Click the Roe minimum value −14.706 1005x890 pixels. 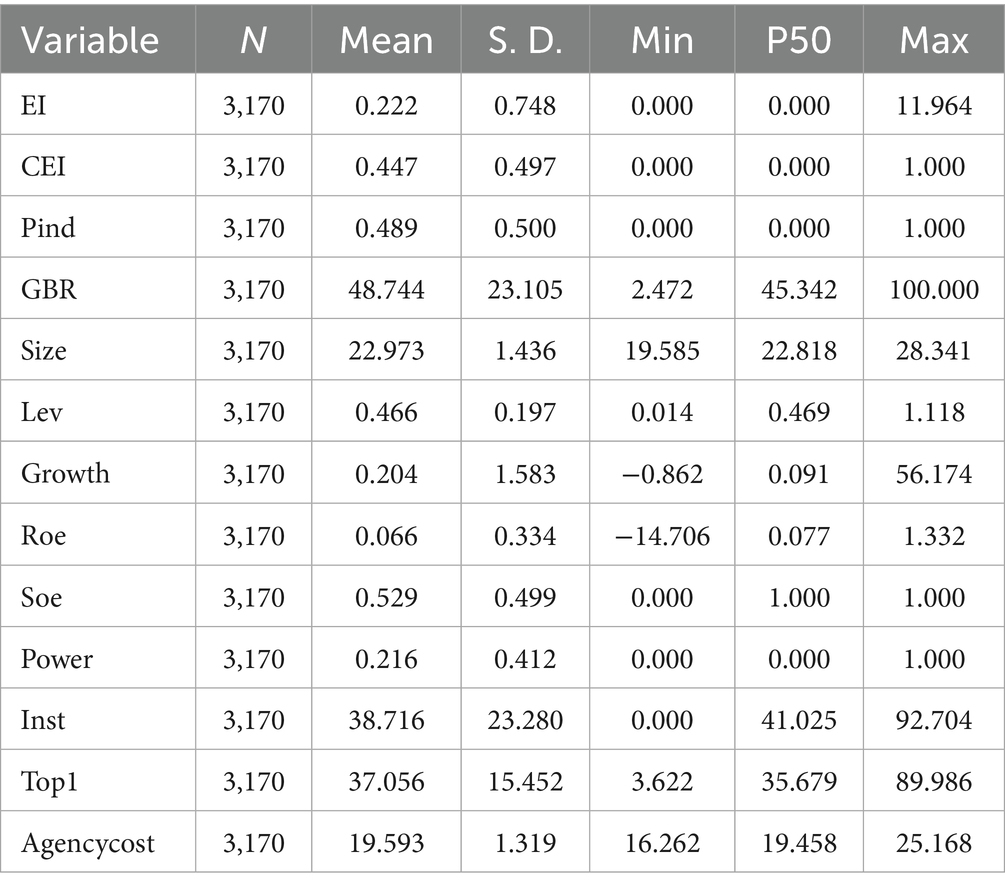663,536
